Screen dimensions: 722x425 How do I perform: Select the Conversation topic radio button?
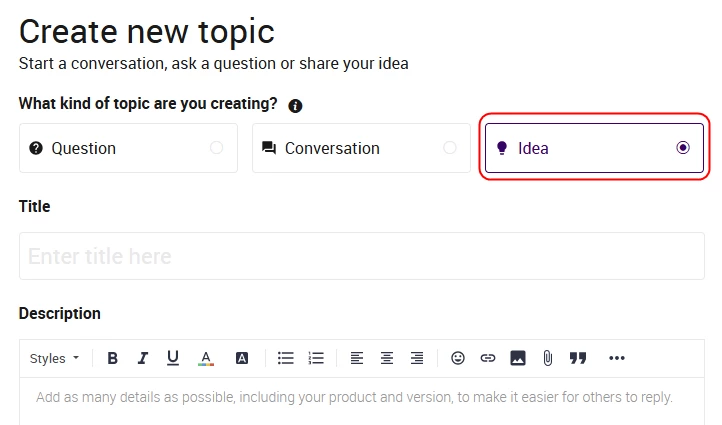pyautogui.click(x=450, y=148)
